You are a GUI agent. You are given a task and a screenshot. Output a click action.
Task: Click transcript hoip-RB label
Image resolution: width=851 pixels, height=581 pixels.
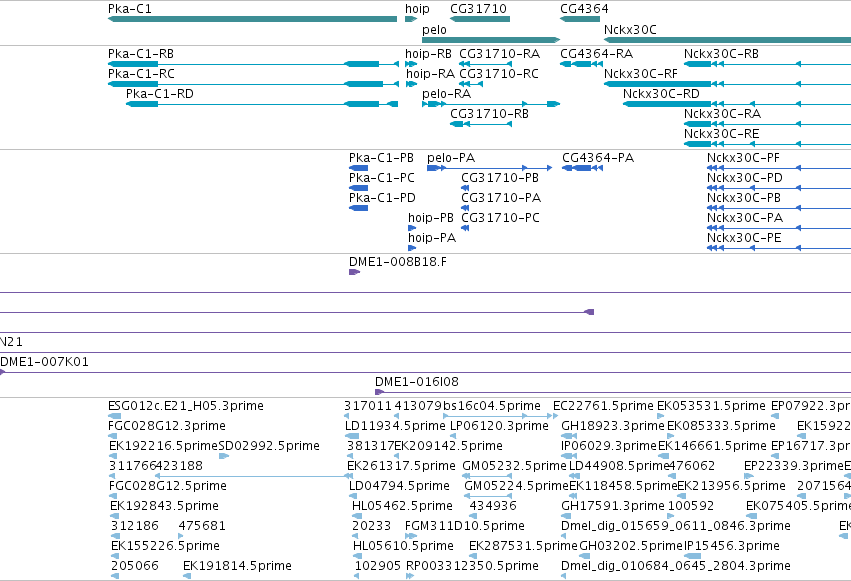click(x=428, y=54)
